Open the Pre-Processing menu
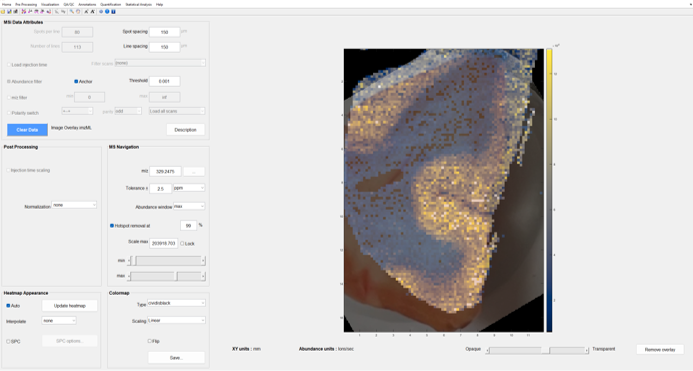This screenshot has width=693, height=371. point(26,4)
